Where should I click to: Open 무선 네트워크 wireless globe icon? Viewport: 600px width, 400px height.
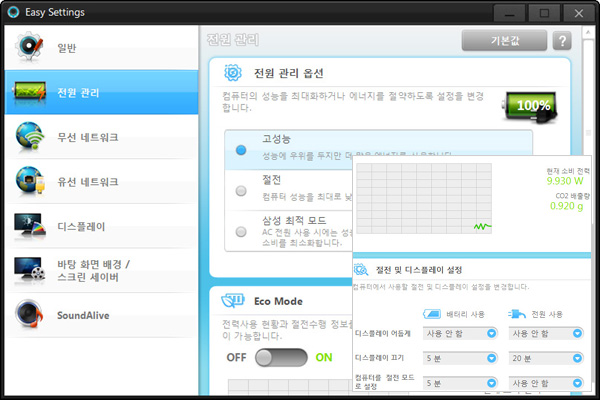tap(32, 138)
